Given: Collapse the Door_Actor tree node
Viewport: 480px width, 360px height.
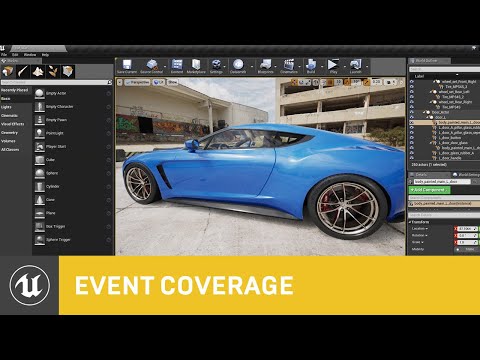Looking at the screenshot, I should (425, 113).
